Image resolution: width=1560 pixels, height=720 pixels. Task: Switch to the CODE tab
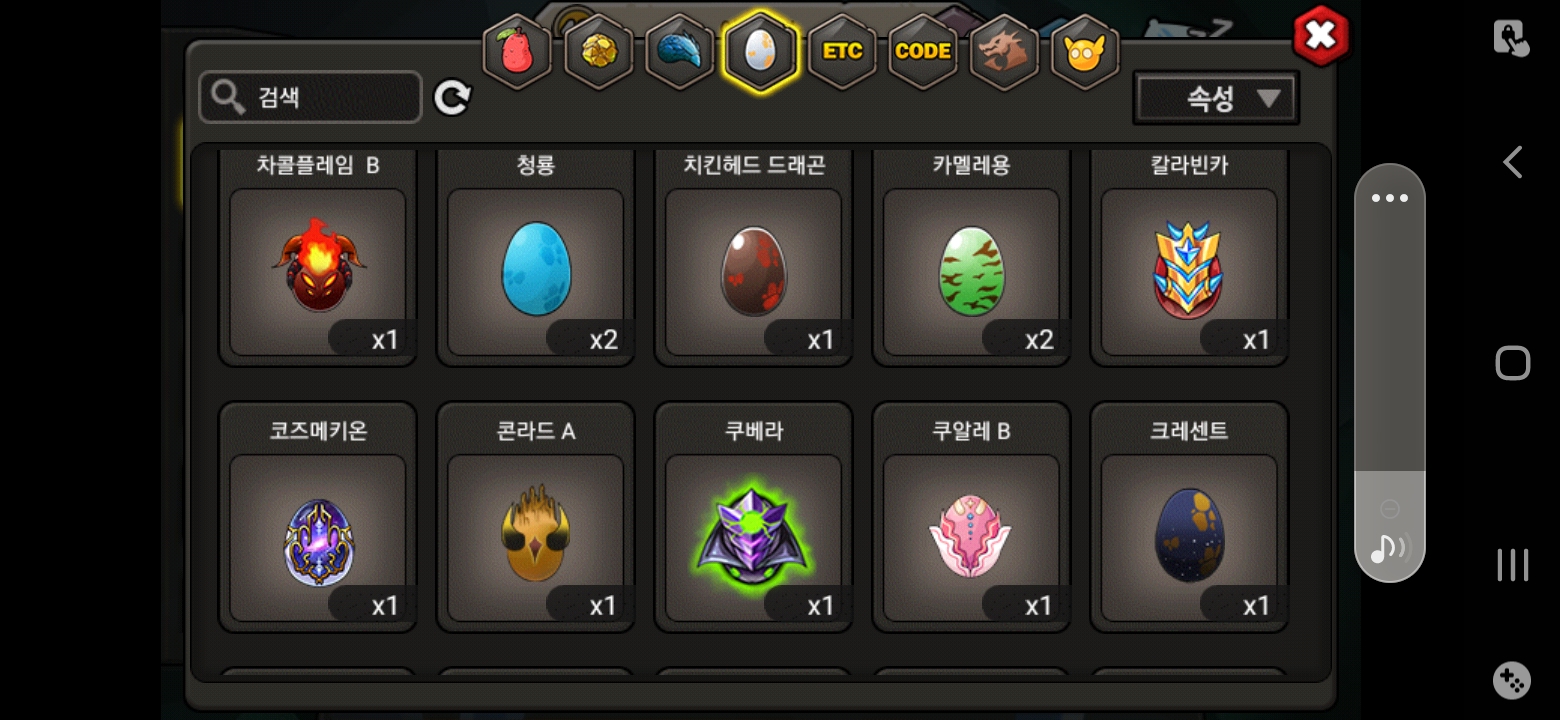(x=923, y=52)
